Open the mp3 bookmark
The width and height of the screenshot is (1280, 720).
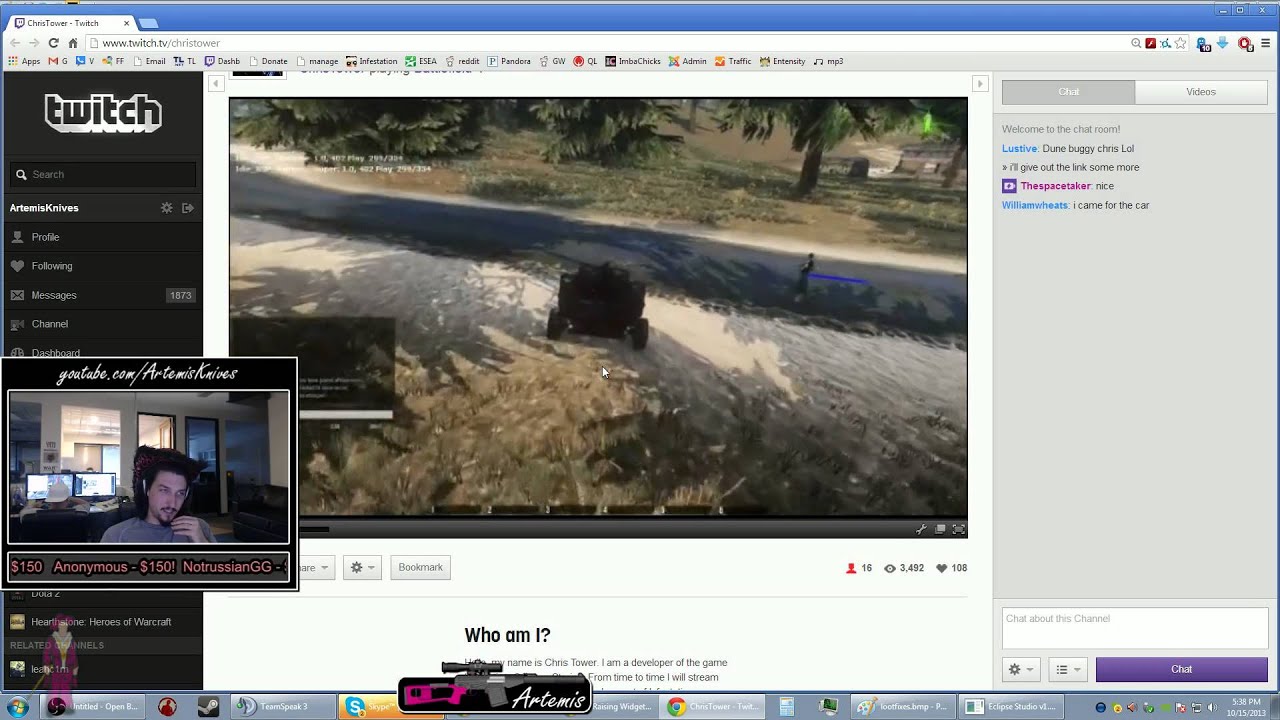[828, 61]
